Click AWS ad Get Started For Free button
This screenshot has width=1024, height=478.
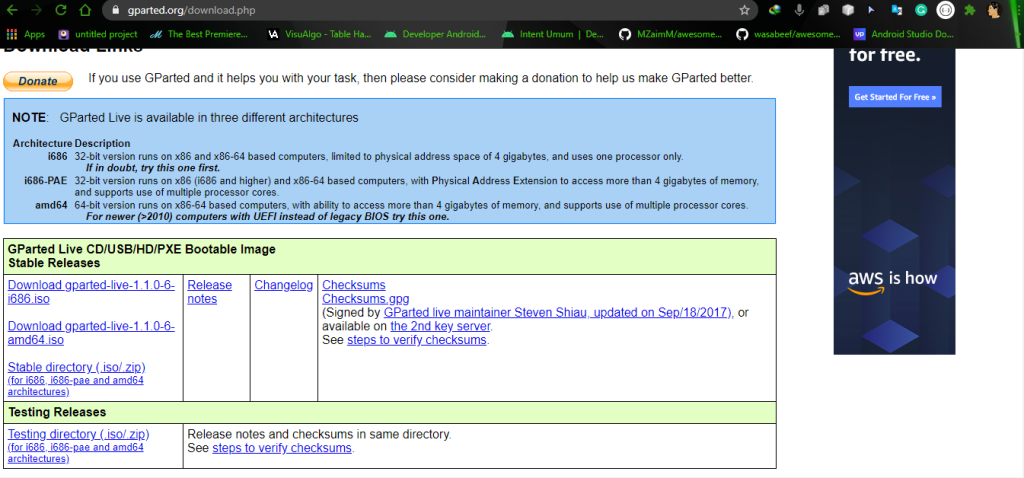(894, 97)
